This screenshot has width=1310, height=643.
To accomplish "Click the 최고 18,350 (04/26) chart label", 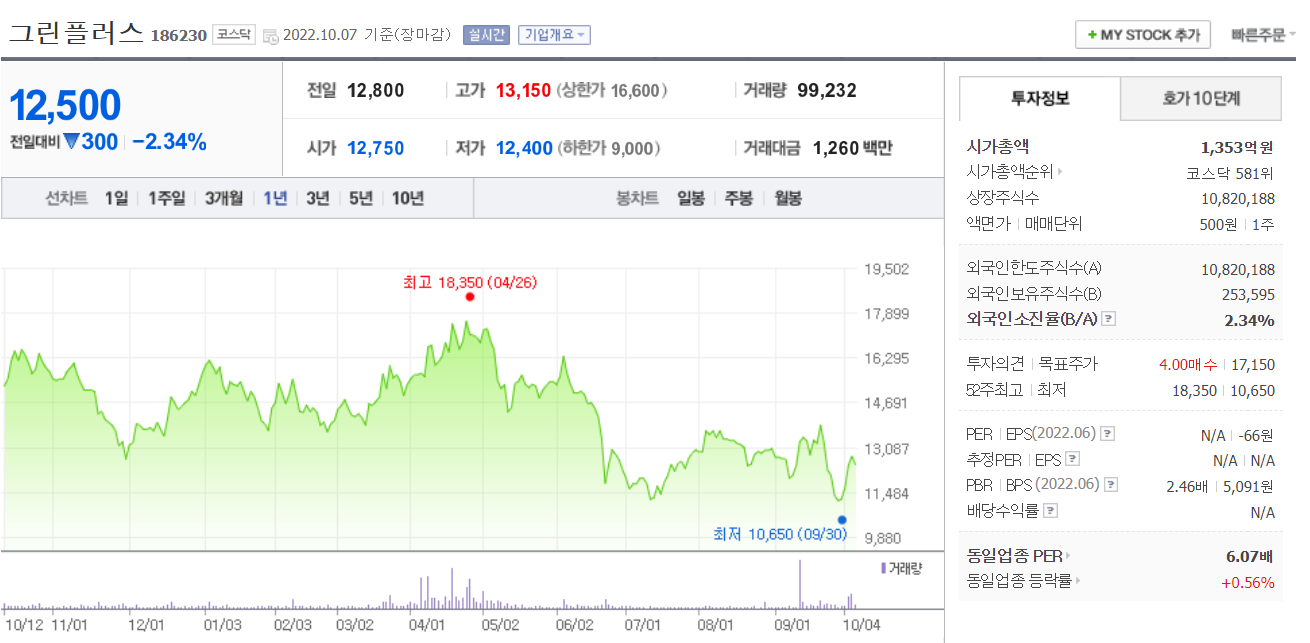I will click(x=470, y=282).
